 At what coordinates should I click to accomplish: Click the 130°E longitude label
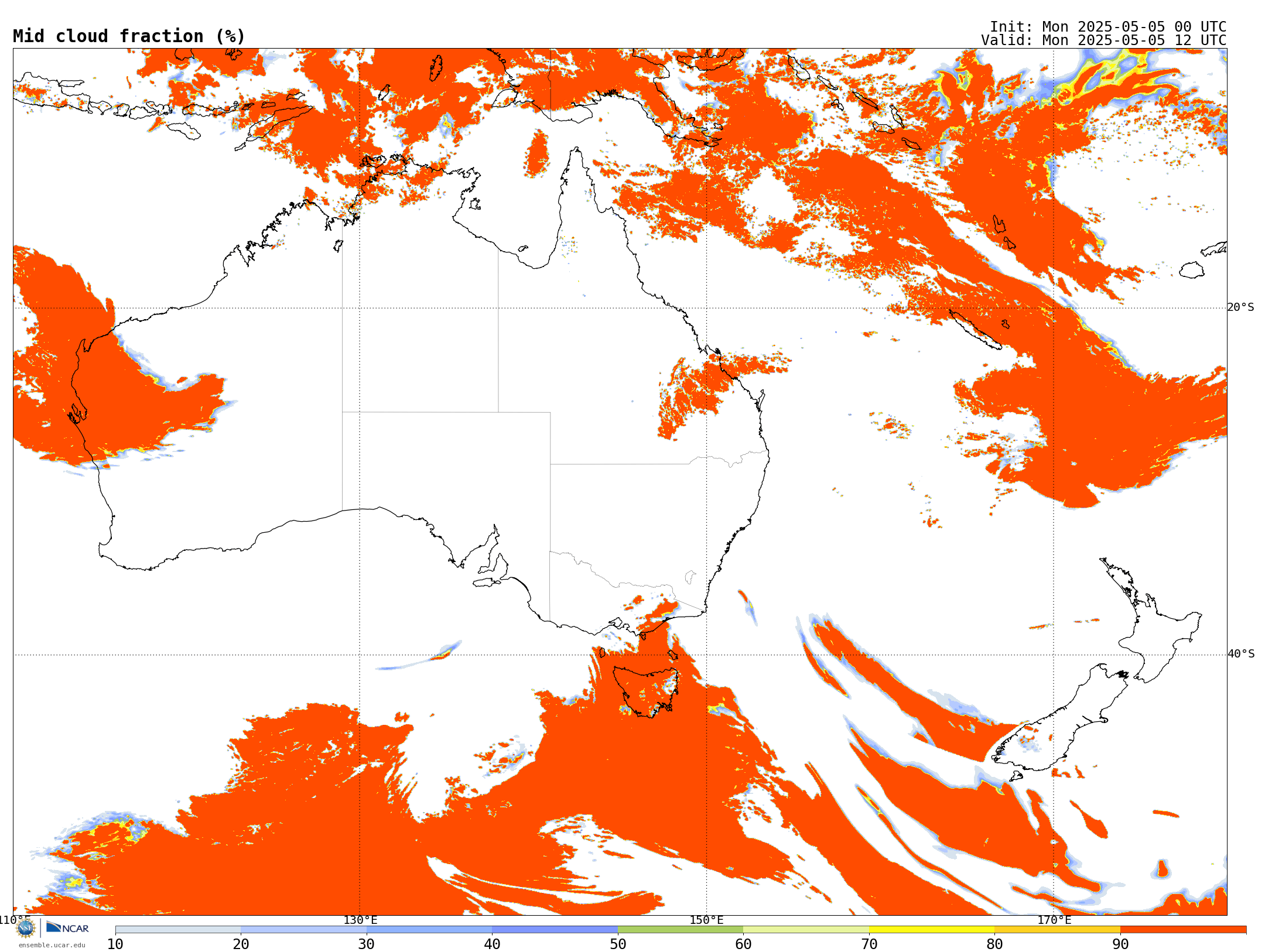tap(360, 920)
